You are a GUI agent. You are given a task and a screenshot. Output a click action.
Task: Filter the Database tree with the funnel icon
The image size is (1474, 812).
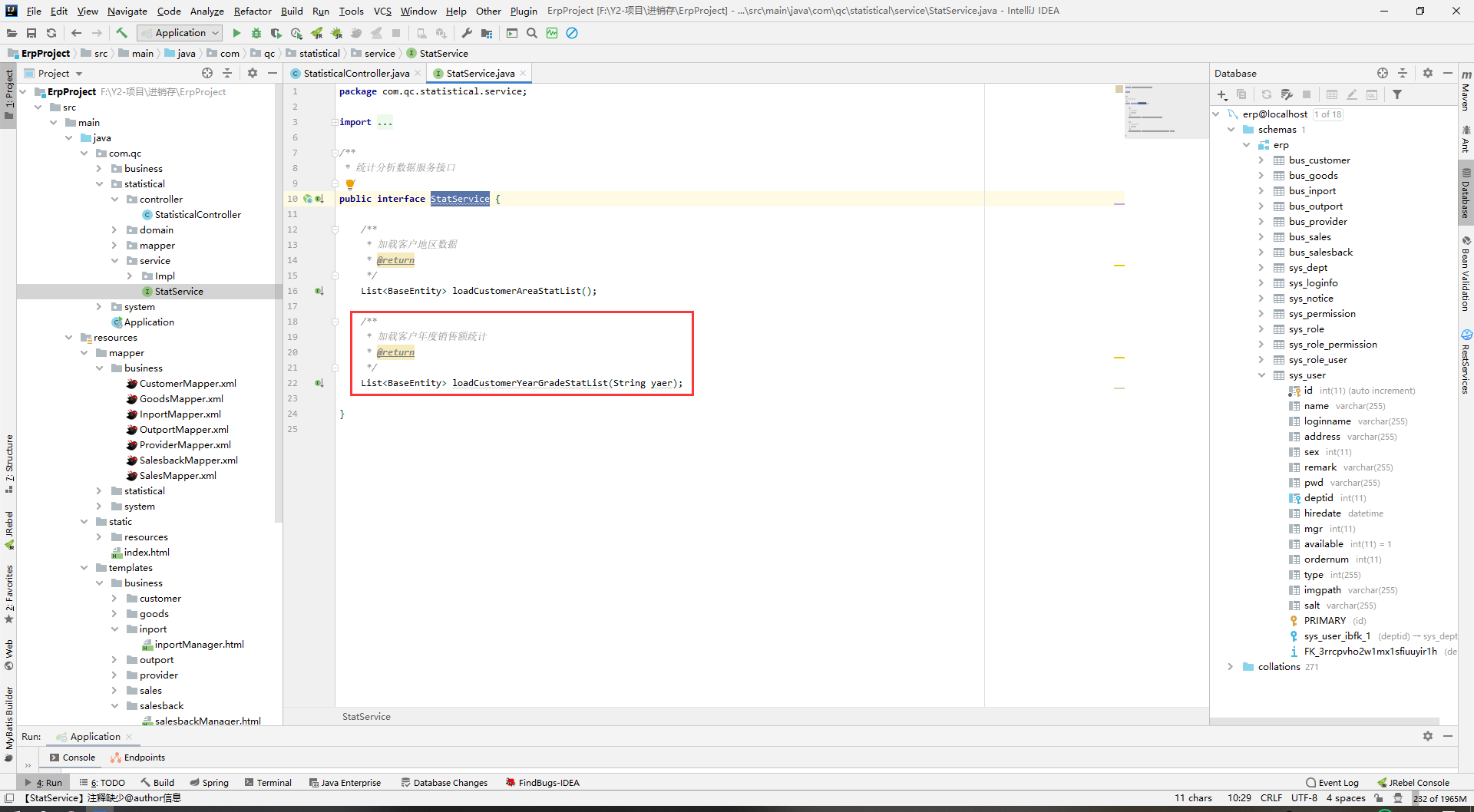click(x=1397, y=94)
